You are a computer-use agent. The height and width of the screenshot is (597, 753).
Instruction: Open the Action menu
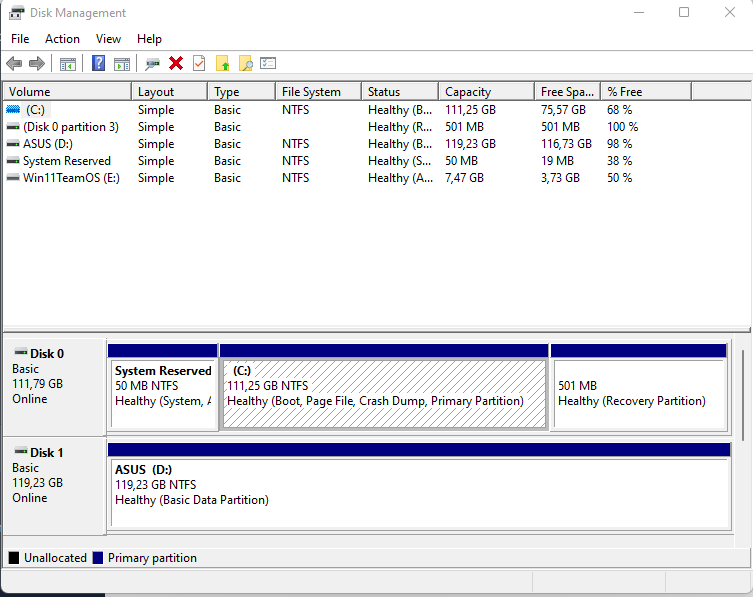[62, 39]
